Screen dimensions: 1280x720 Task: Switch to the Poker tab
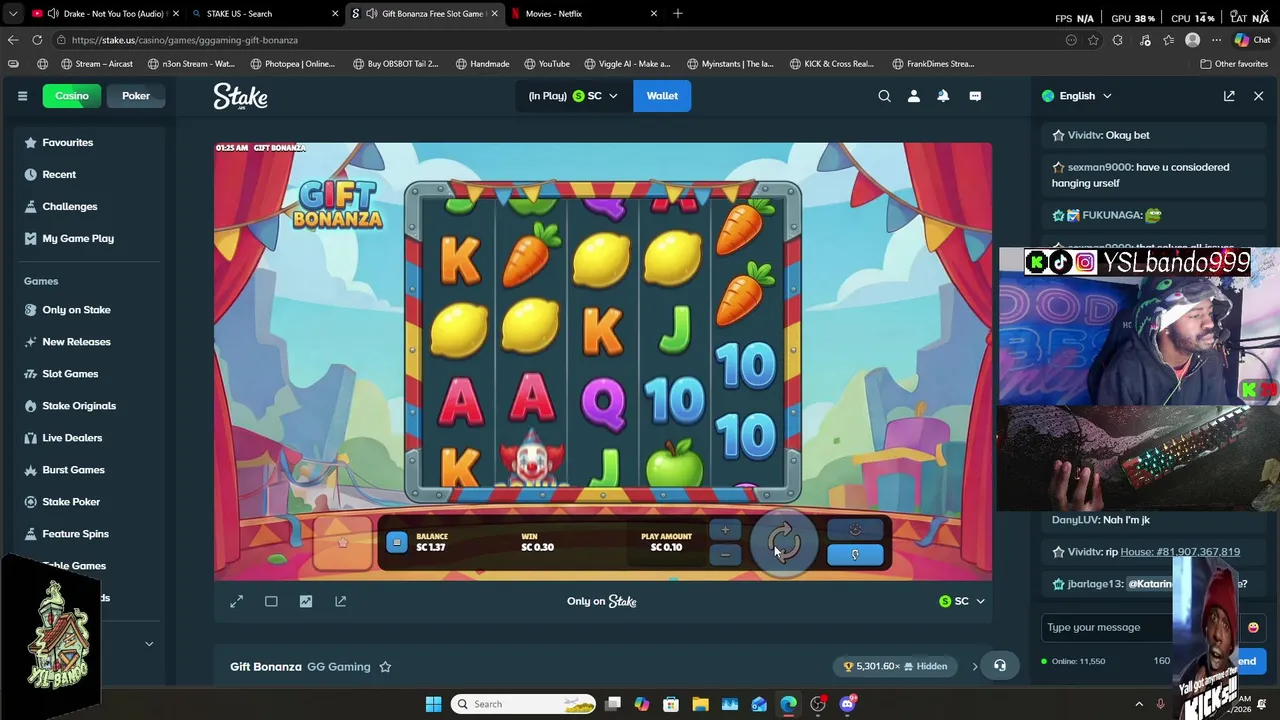[136, 96]
